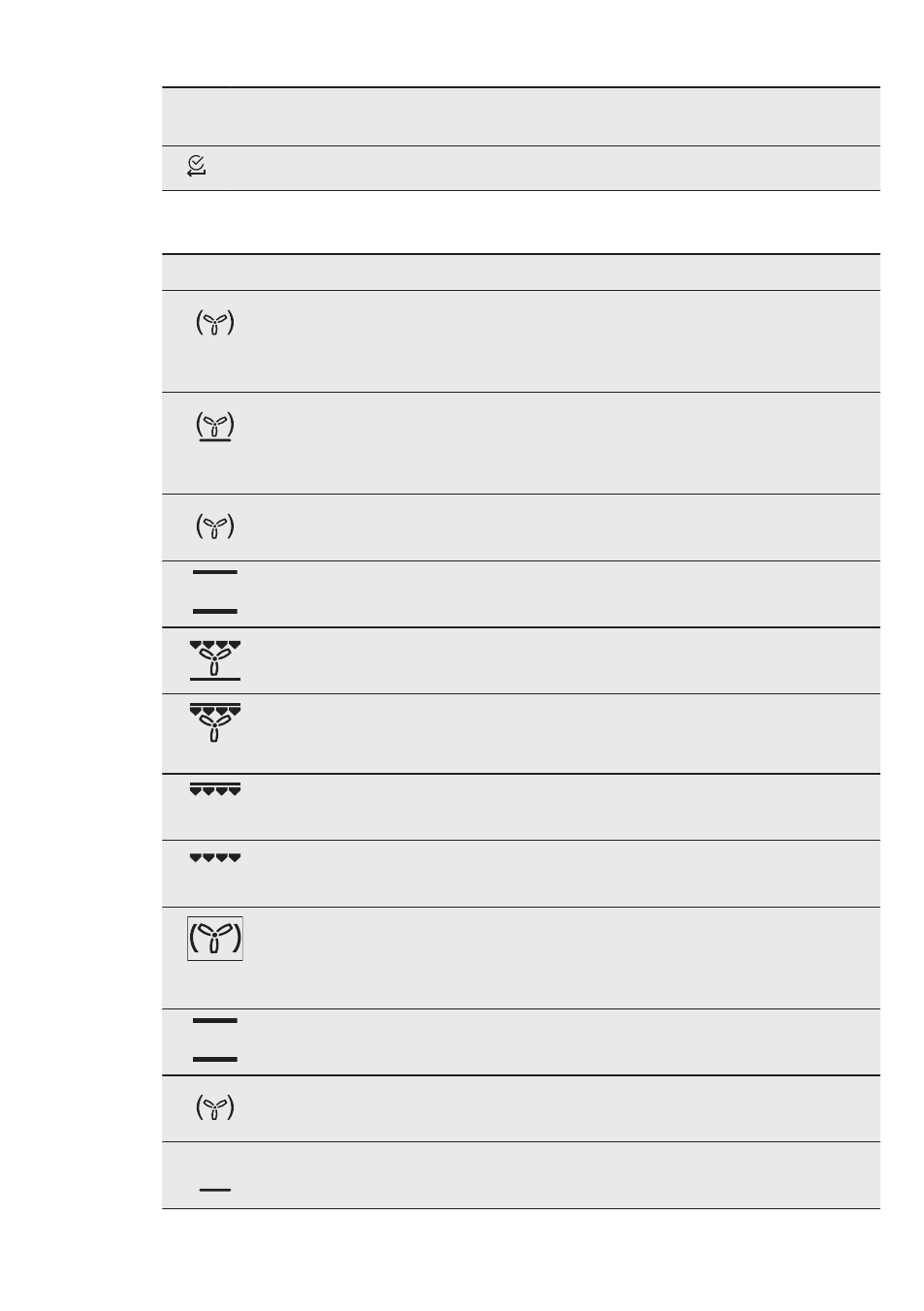Screen dimensions: 924x1311
Task: Click fan icon just above single bottom line
Action: [x=215, y=1107]
